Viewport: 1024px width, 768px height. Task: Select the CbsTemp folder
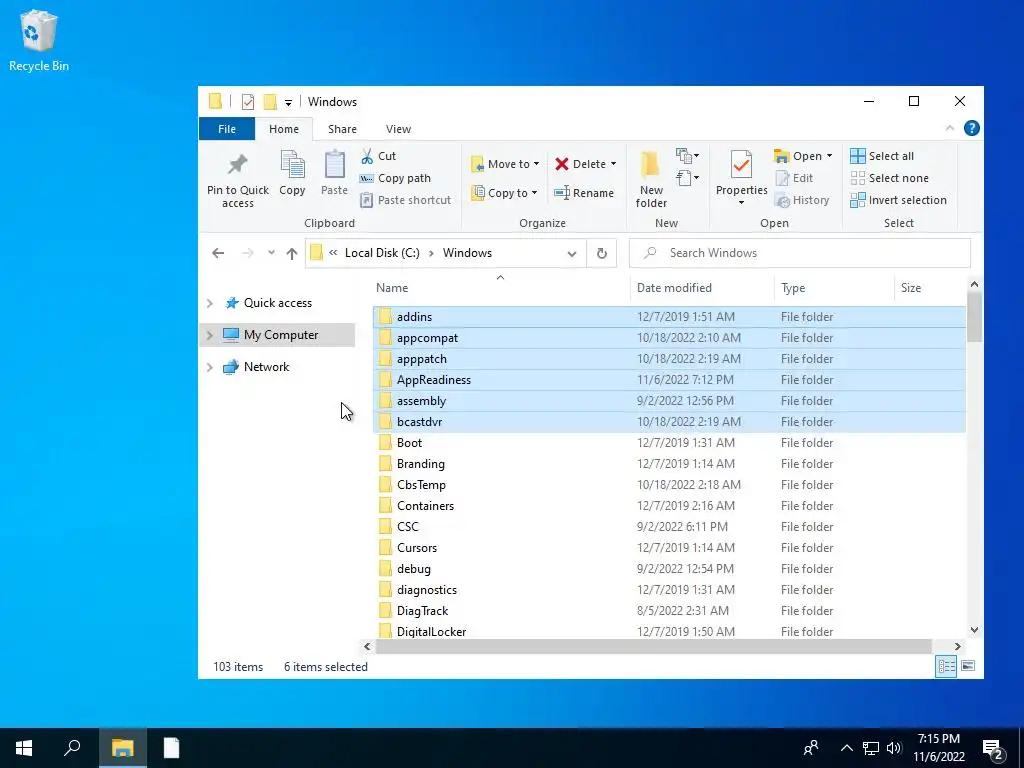(x=669, y=485)
